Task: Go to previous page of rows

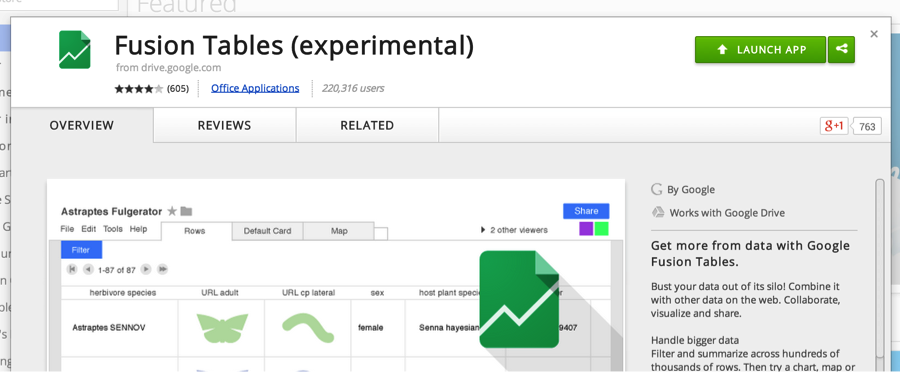Action: click(88, 269)
